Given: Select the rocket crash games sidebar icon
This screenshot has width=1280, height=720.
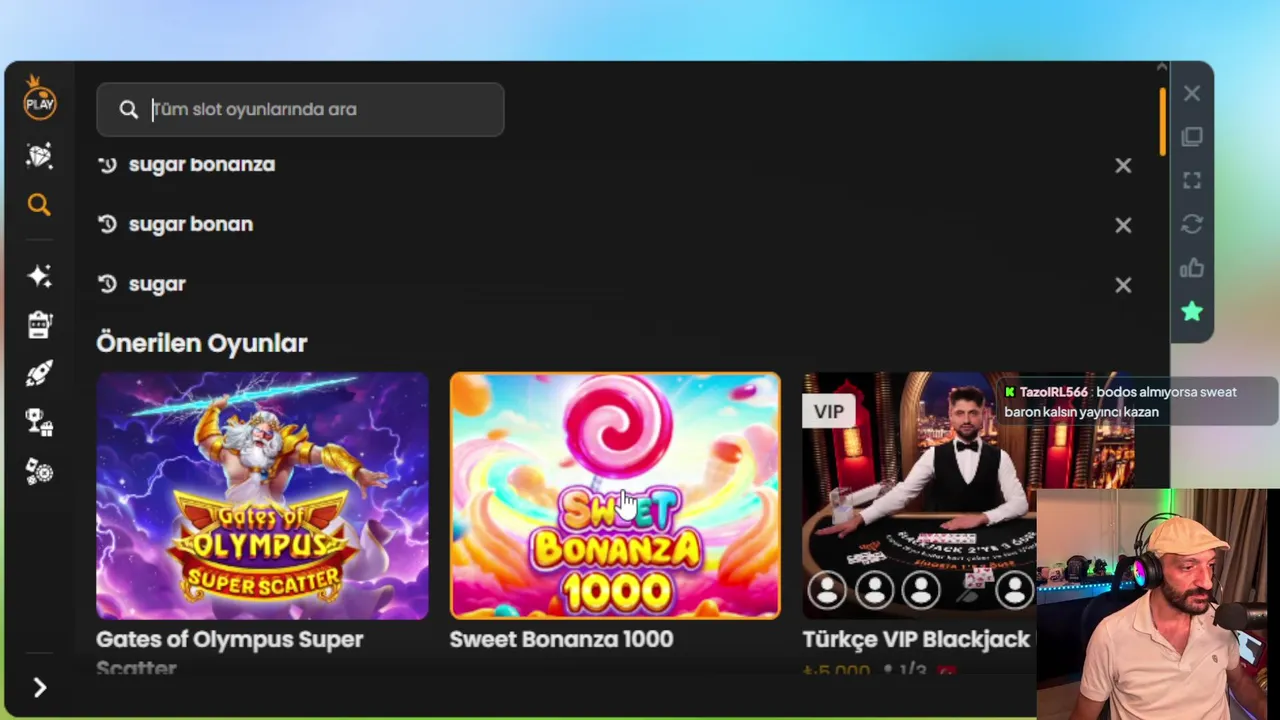Looking at the screenshot, I should point(39,374).
